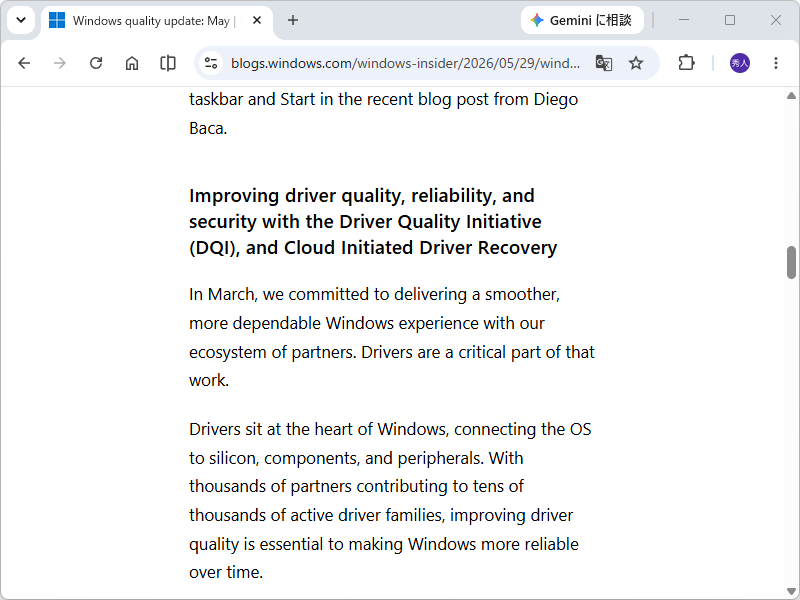Click the scrollbar up arrow
Image resolution: width=800 pixels, height=600 pixels.
tap(791, 95)
